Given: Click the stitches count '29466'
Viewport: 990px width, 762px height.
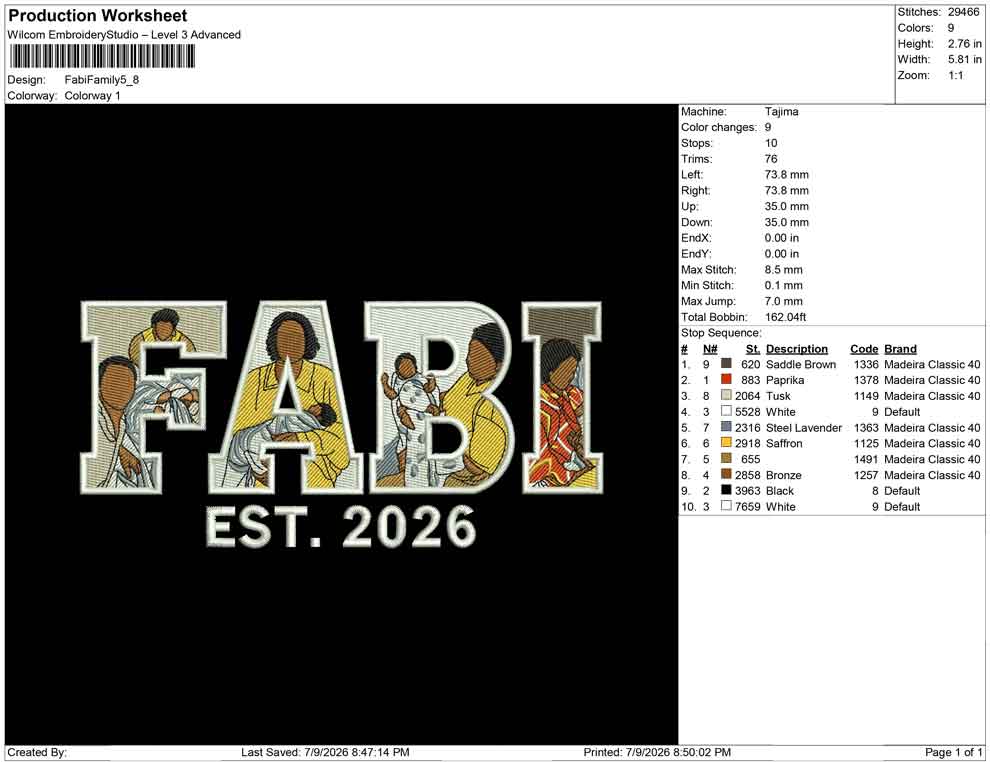Looking at the screenshot, I should coord(963,12).
